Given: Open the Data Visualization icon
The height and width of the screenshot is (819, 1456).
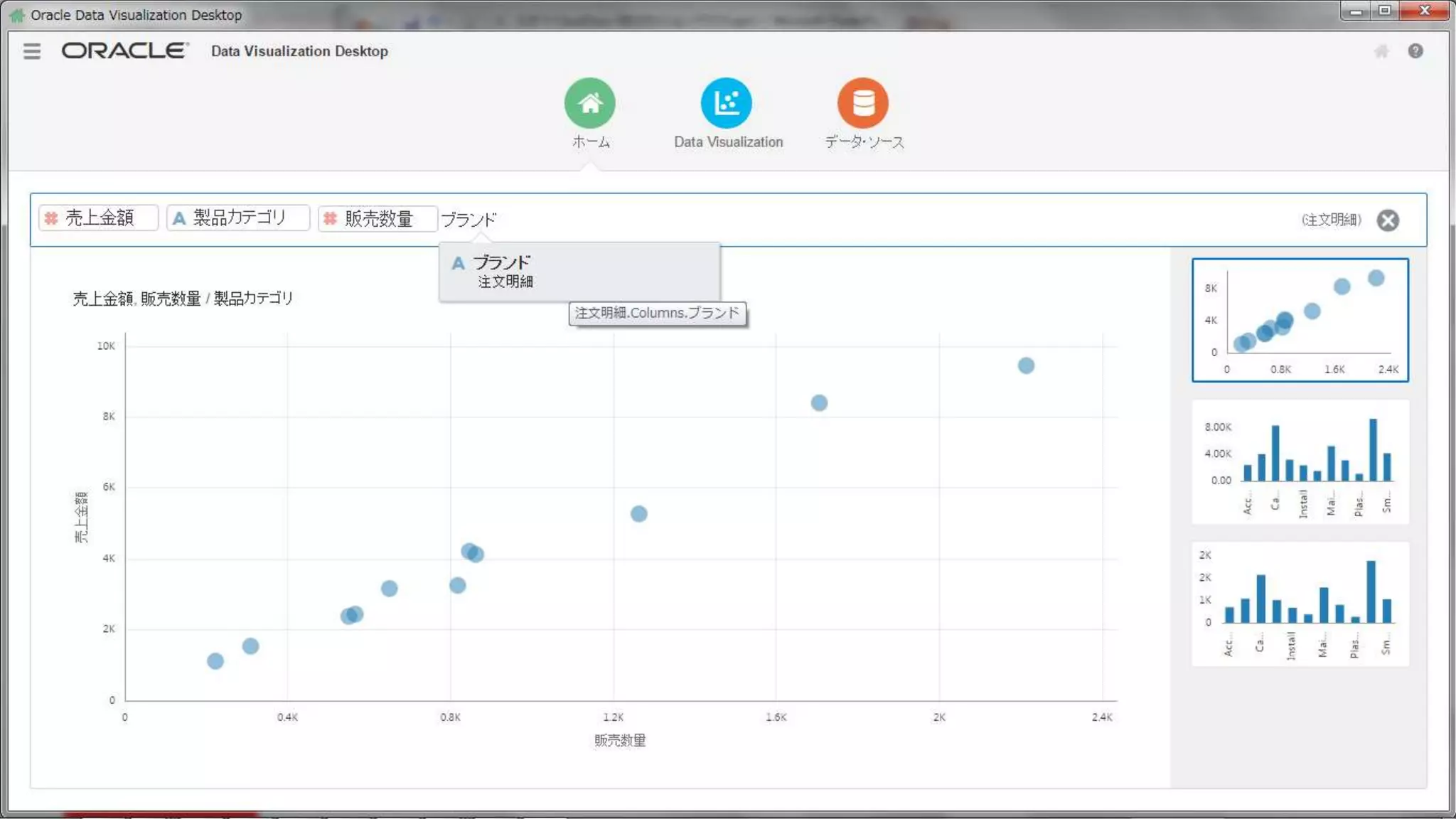Looking at the screenshot, I should (x=726, y=103).
